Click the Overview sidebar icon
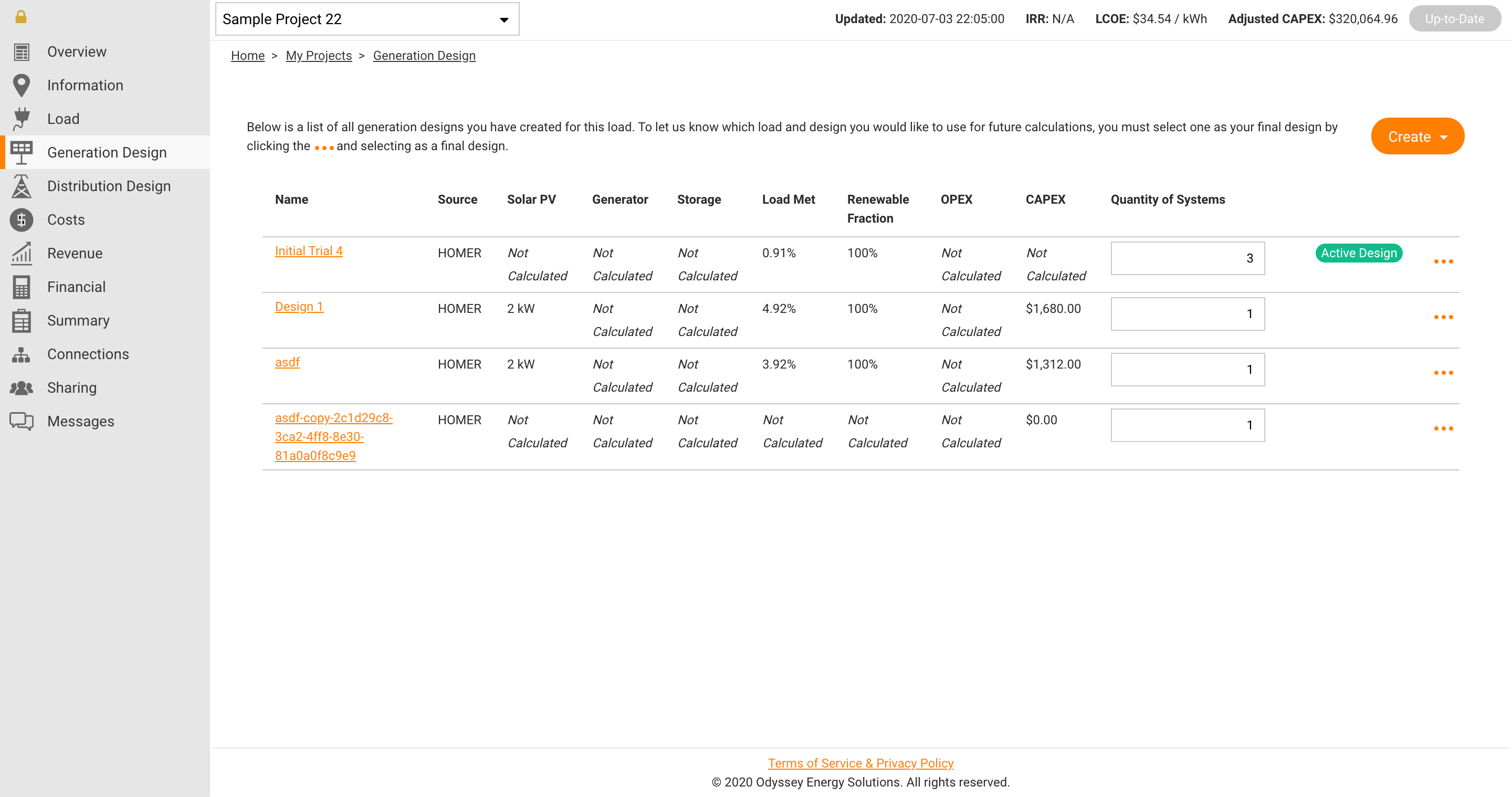1512x797 pixels. point(22,51)
